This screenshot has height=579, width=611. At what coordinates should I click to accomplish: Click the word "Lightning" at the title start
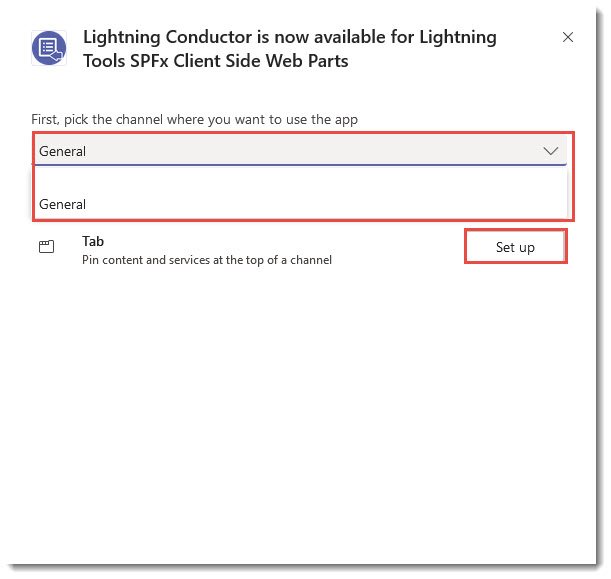tap(119, 37)
